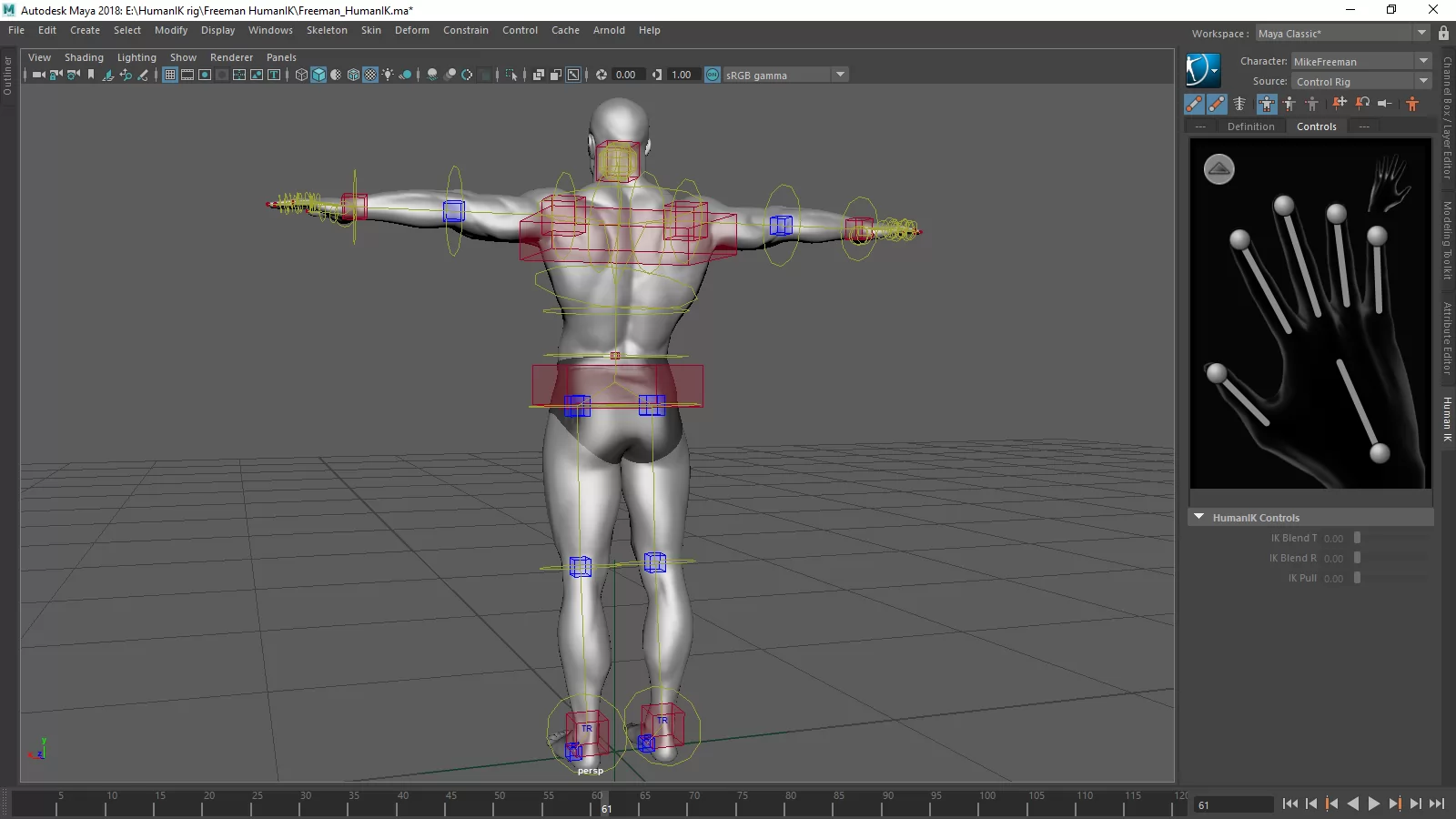Click the Show/Hide Skeleton ribcage icon
The height and width of the screenshot is (819, 1456).
click(x=1239, y=105)
